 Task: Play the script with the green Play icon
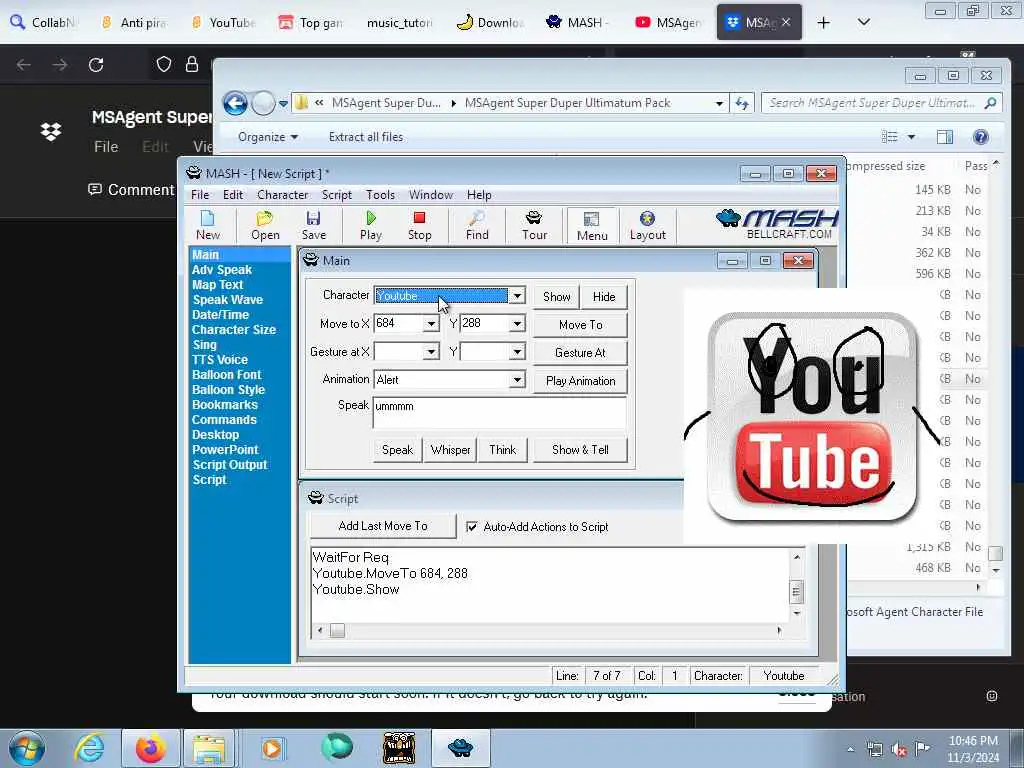pos(370,225)
